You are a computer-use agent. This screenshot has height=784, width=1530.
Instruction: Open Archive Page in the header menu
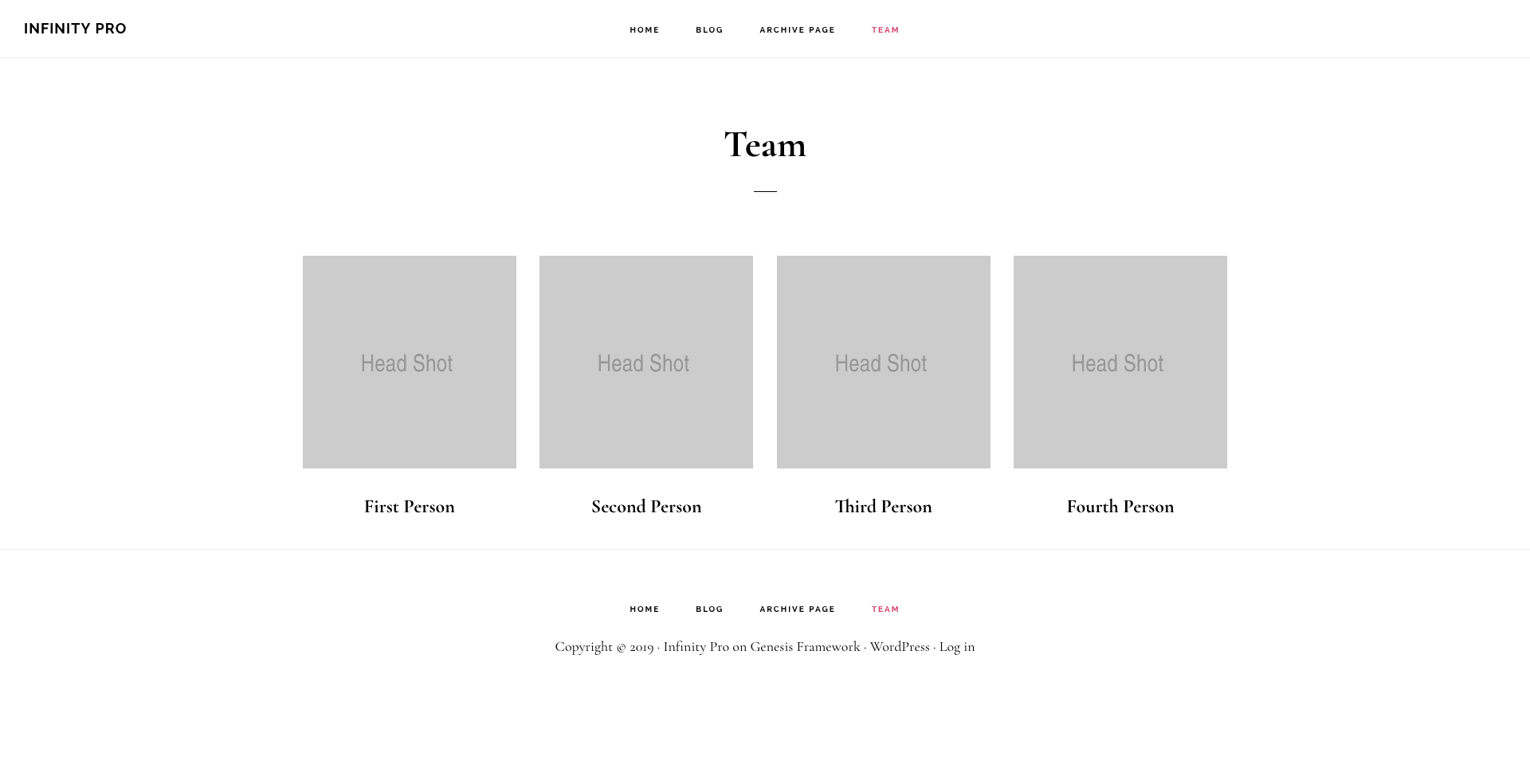coord(797,30)
